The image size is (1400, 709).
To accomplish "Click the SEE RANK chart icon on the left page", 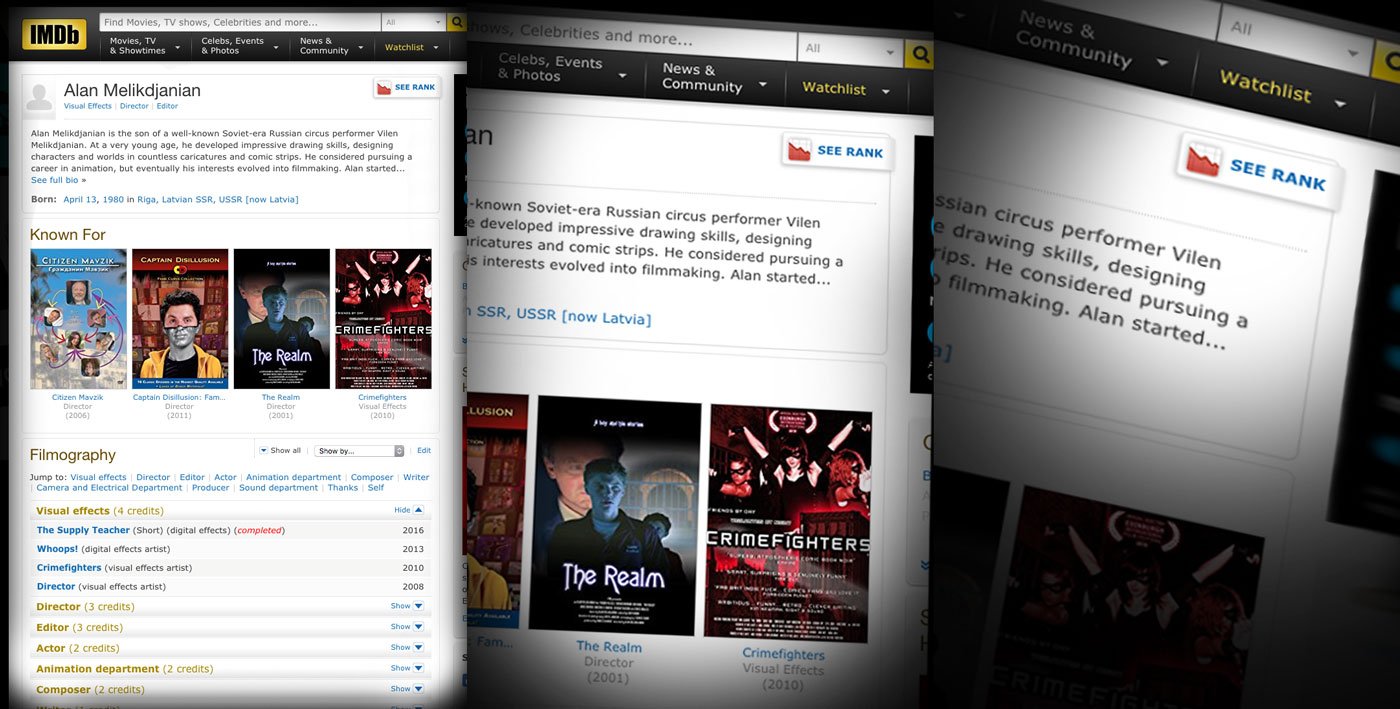I will pyautogui.click(x=383, y=88).
